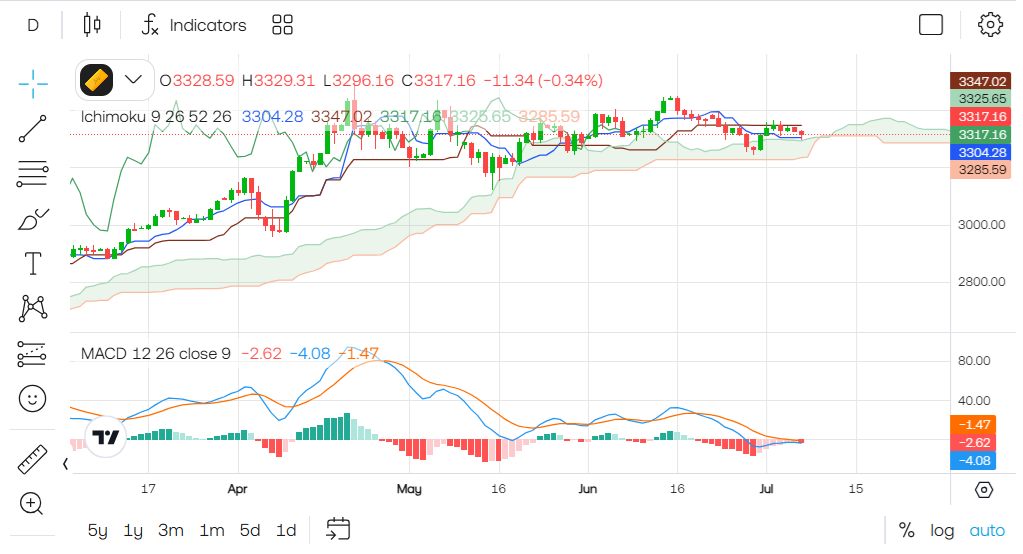This screenshot has height=554, width=1023.
Task: Set range to 1y
Action: 133,531
